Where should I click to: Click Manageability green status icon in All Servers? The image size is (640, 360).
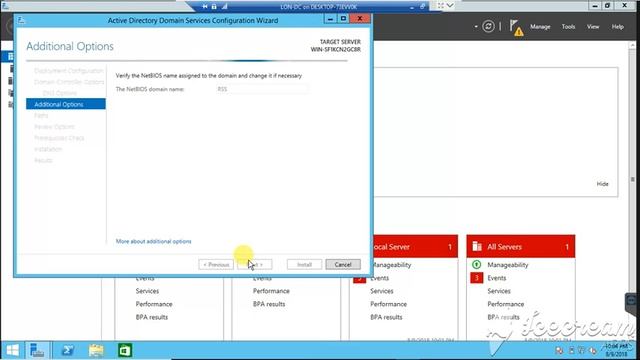pyautogui.click(x=476, y=264)
